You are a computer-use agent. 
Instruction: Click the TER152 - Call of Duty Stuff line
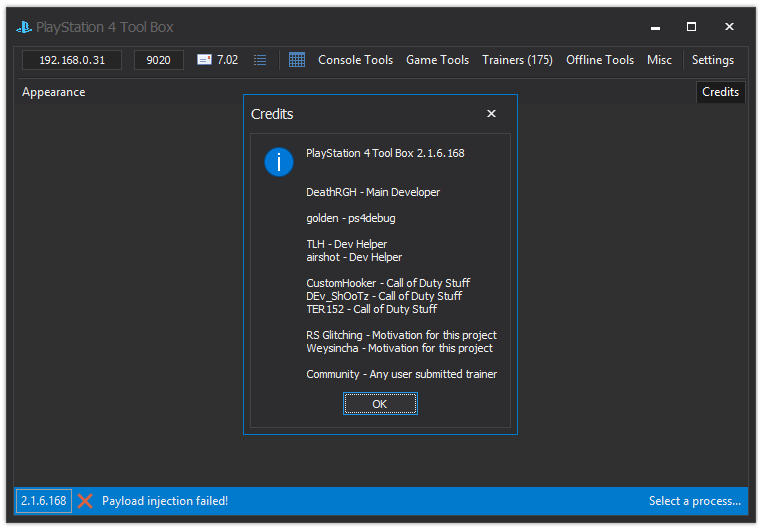click(x=372, y=309)
